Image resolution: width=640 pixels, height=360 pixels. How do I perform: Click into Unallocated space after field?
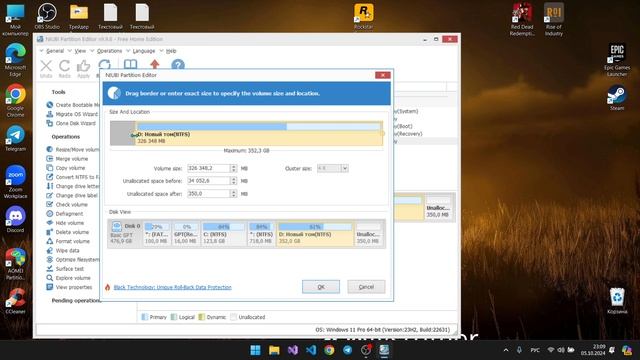[209, 193]
